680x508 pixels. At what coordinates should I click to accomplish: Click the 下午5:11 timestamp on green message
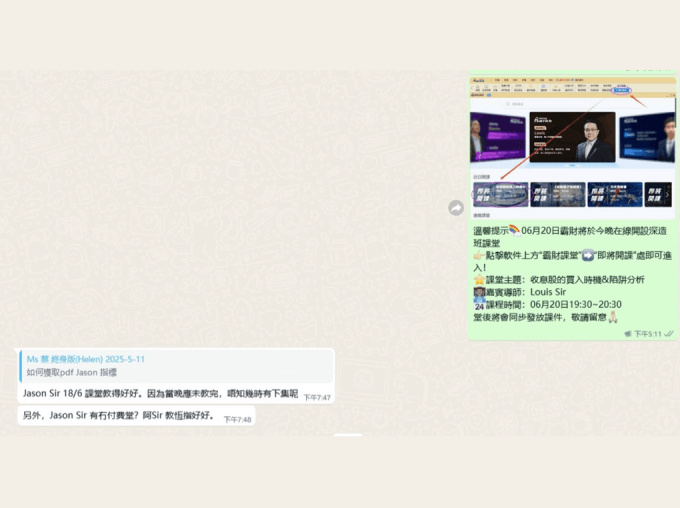tap(647, 334)
